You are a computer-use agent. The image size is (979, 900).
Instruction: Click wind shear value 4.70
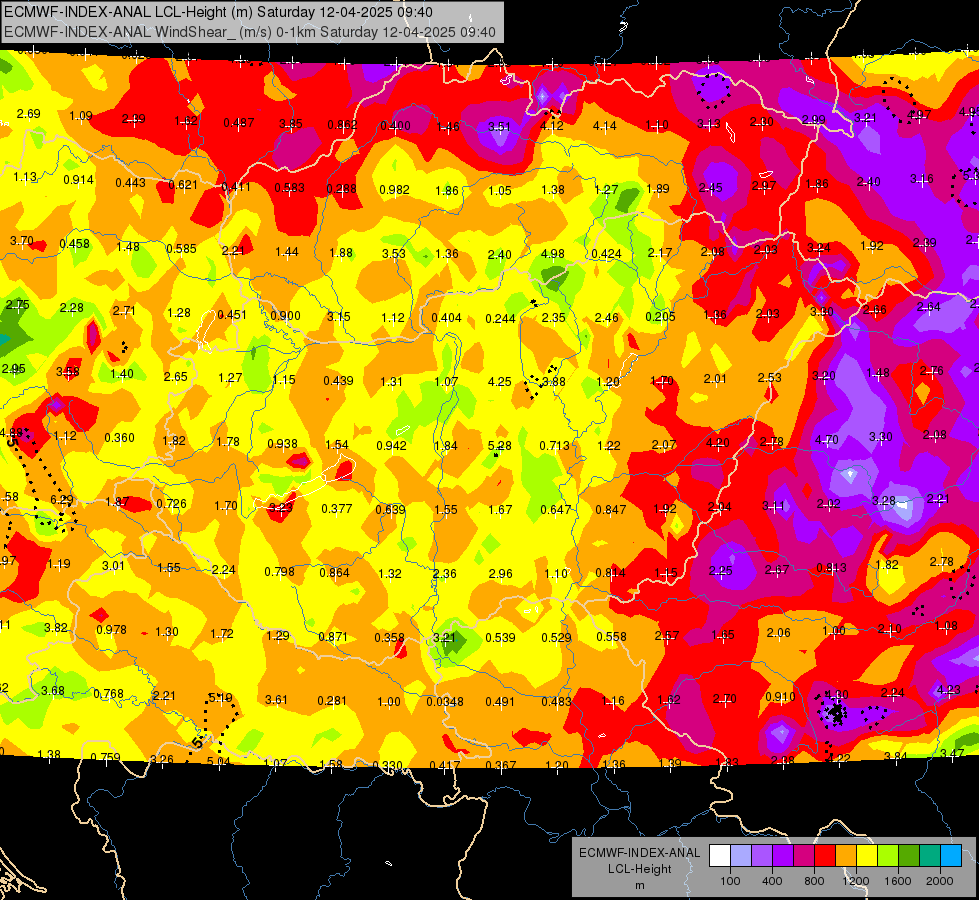pos(827,440)
